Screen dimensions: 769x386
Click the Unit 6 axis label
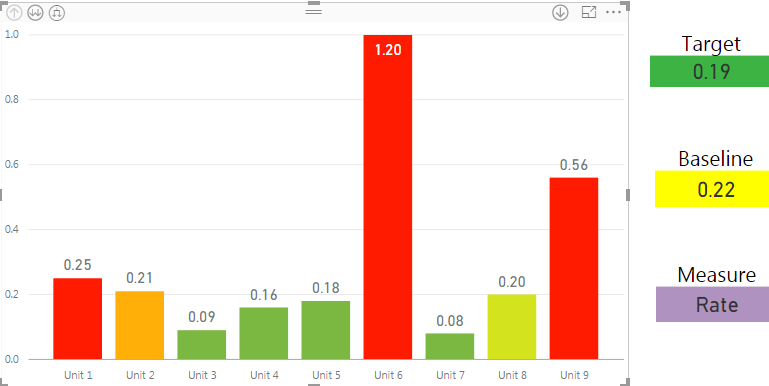click(388, 375)
